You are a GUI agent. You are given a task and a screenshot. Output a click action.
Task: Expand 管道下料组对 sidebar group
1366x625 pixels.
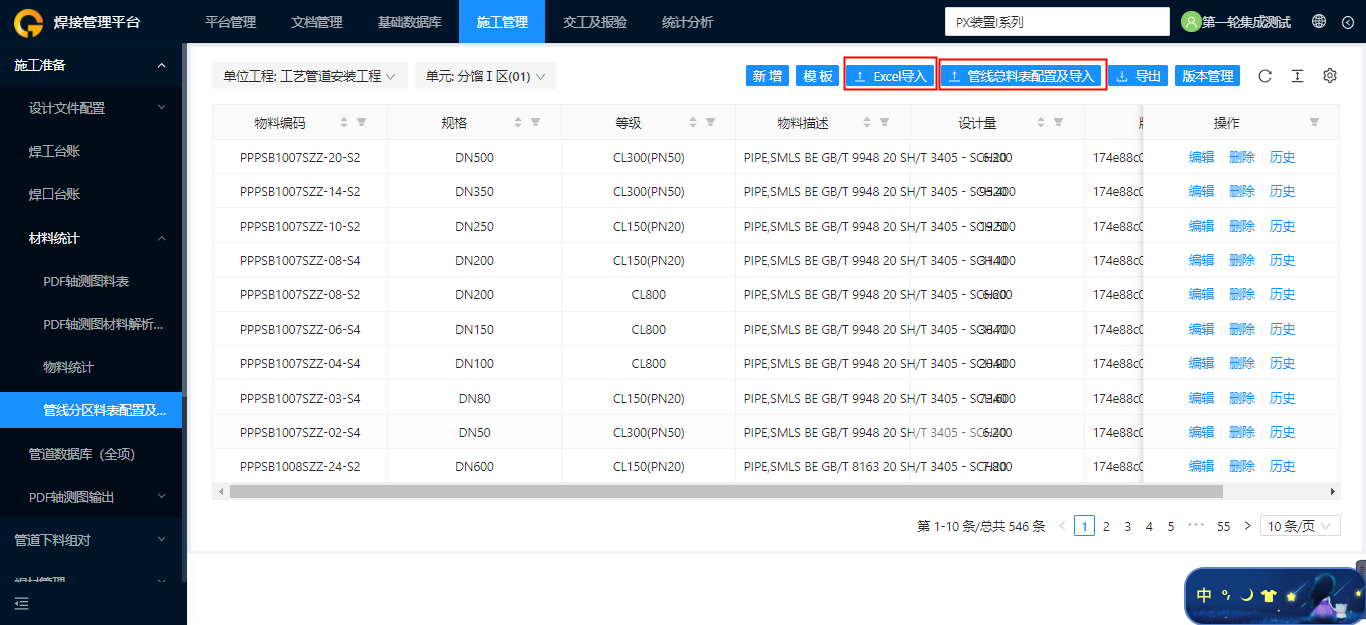point(91,540)
